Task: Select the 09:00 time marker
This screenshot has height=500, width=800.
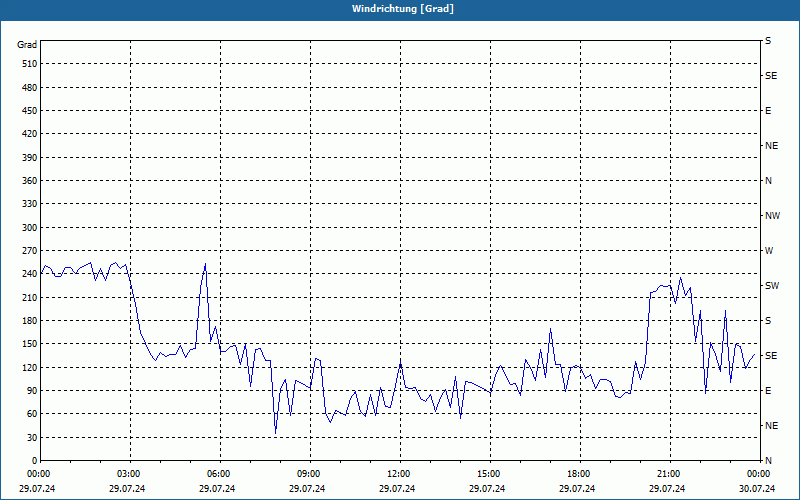Action: tap(309, 473)
